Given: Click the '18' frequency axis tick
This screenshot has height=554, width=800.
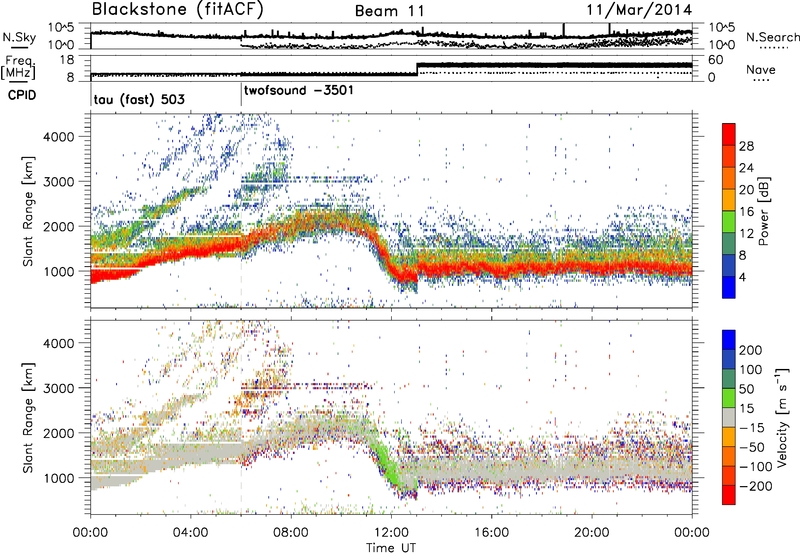Looking at the screenshot, I should click(x=67, y=60).
